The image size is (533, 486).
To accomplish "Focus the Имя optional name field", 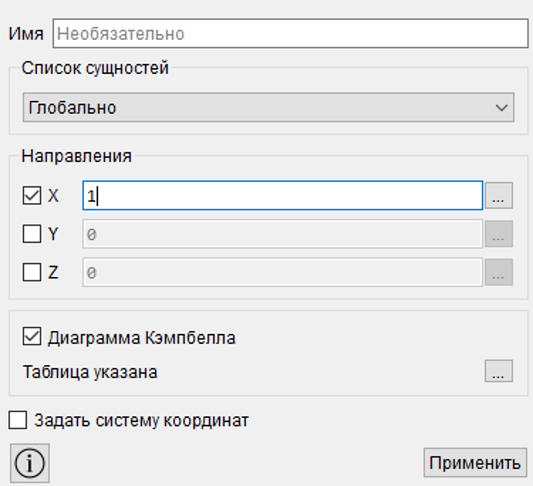I will [x=290, y=33].
